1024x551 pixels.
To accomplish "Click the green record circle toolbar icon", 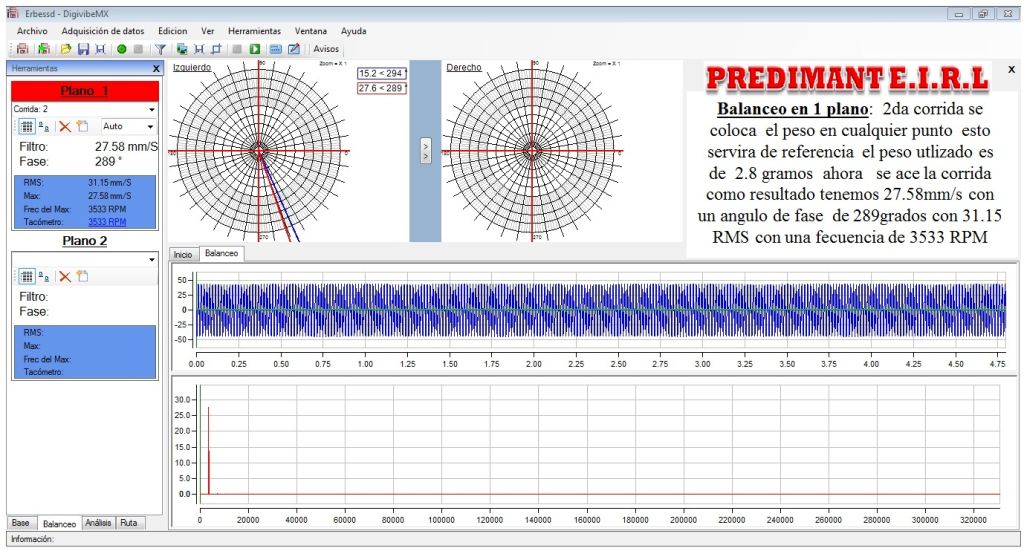I will 120,49.
